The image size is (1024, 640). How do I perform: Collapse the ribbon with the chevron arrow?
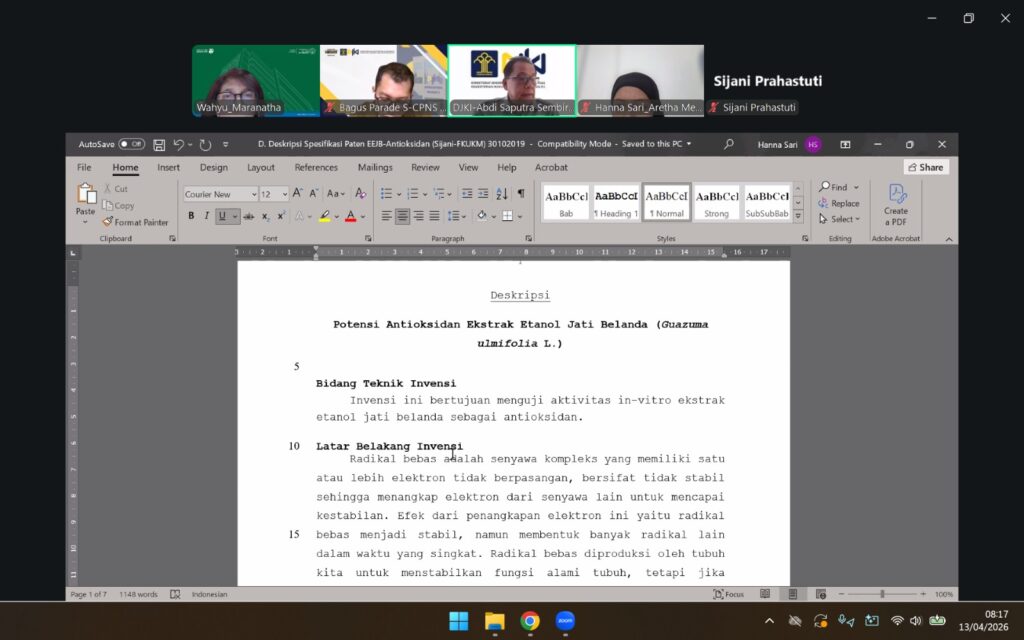coord(949,239)
